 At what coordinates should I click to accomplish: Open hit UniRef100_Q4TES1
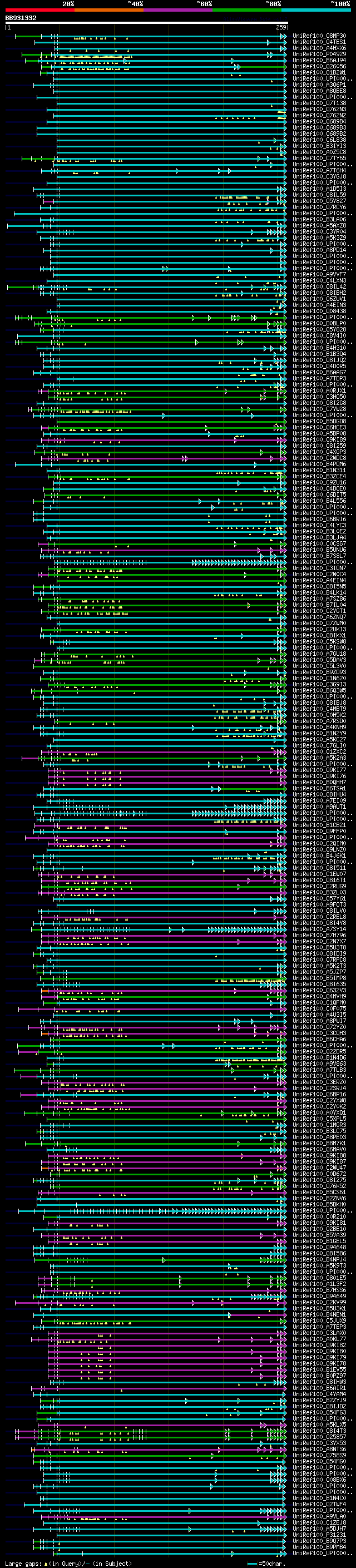point(319,42)
